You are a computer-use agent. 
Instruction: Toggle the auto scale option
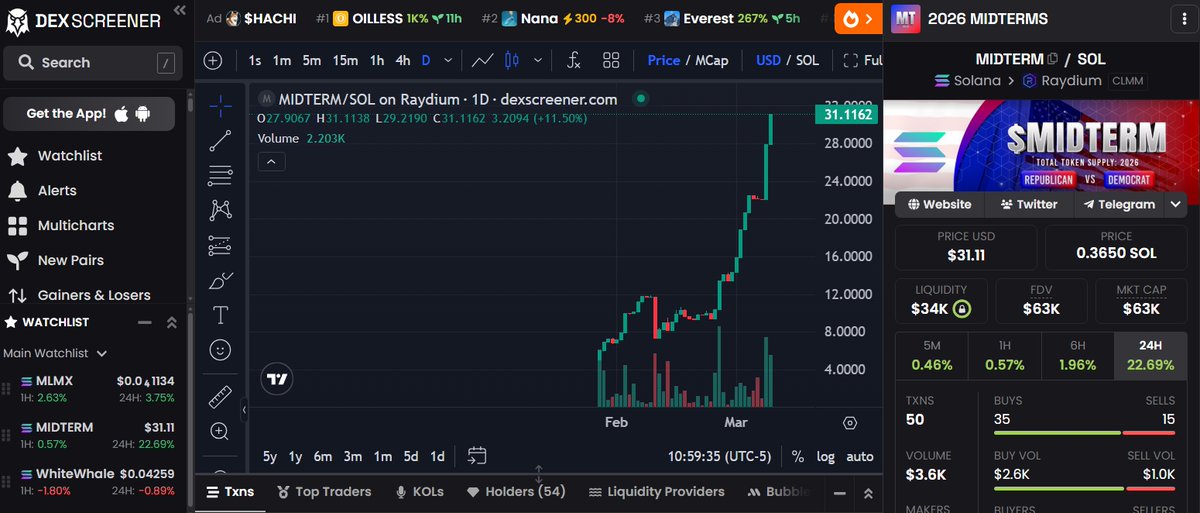[860, 456]
